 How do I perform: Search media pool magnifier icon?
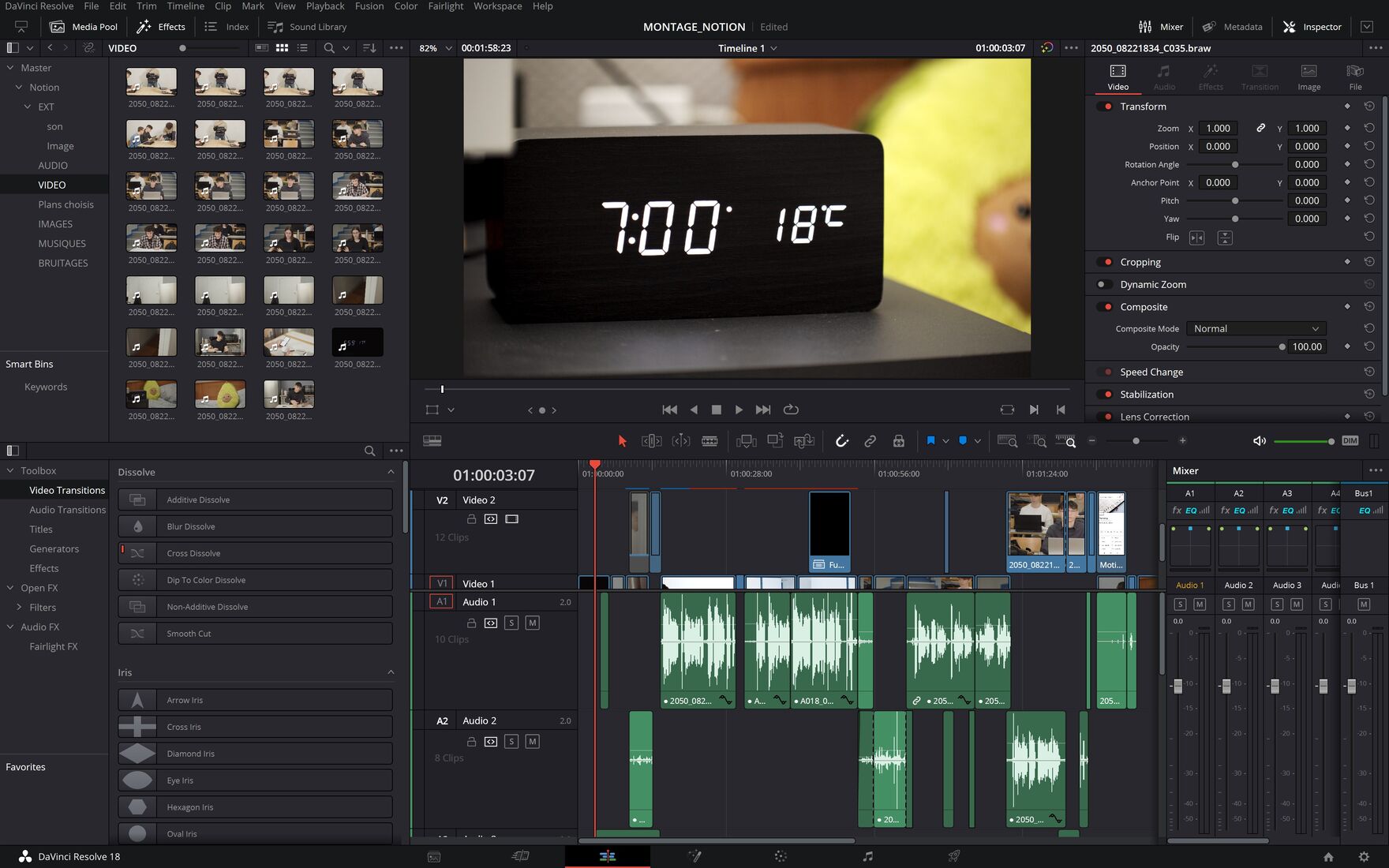tap(329, 48)
